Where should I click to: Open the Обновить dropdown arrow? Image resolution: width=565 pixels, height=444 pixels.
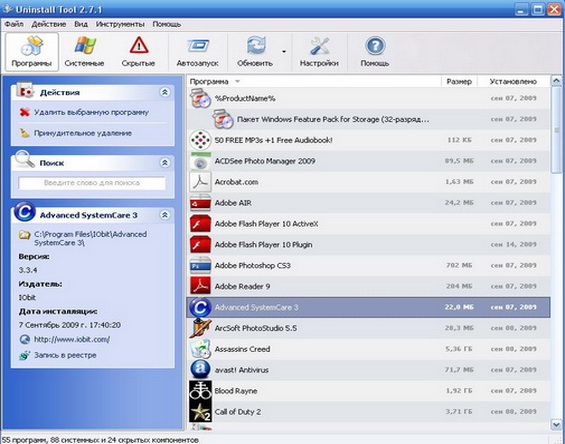[x=284, y=52]
